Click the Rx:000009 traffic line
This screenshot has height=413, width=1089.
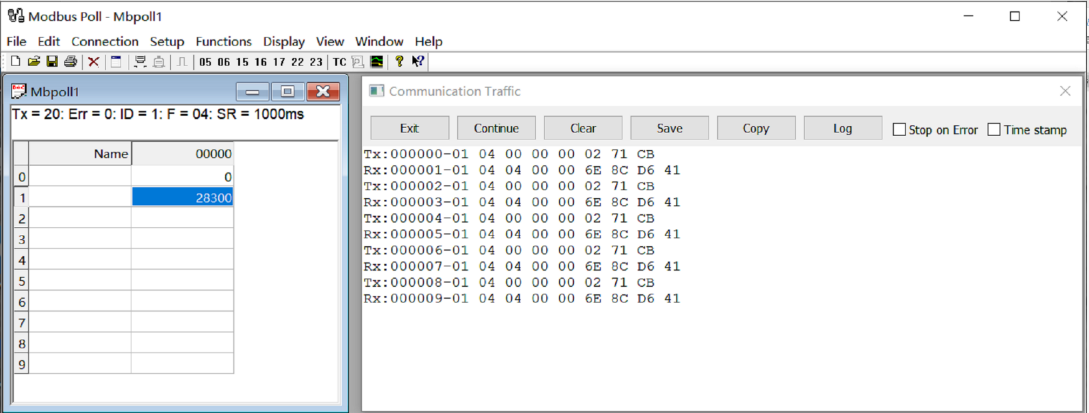(522, 298)
